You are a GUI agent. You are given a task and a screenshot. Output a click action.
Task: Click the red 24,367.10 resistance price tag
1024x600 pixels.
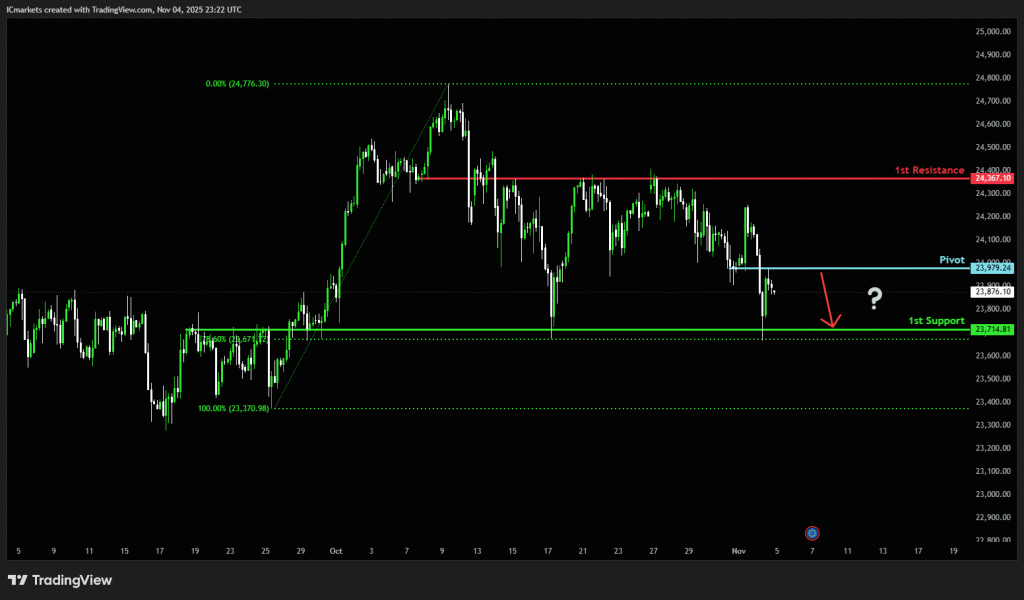click(x=991, y=178)
